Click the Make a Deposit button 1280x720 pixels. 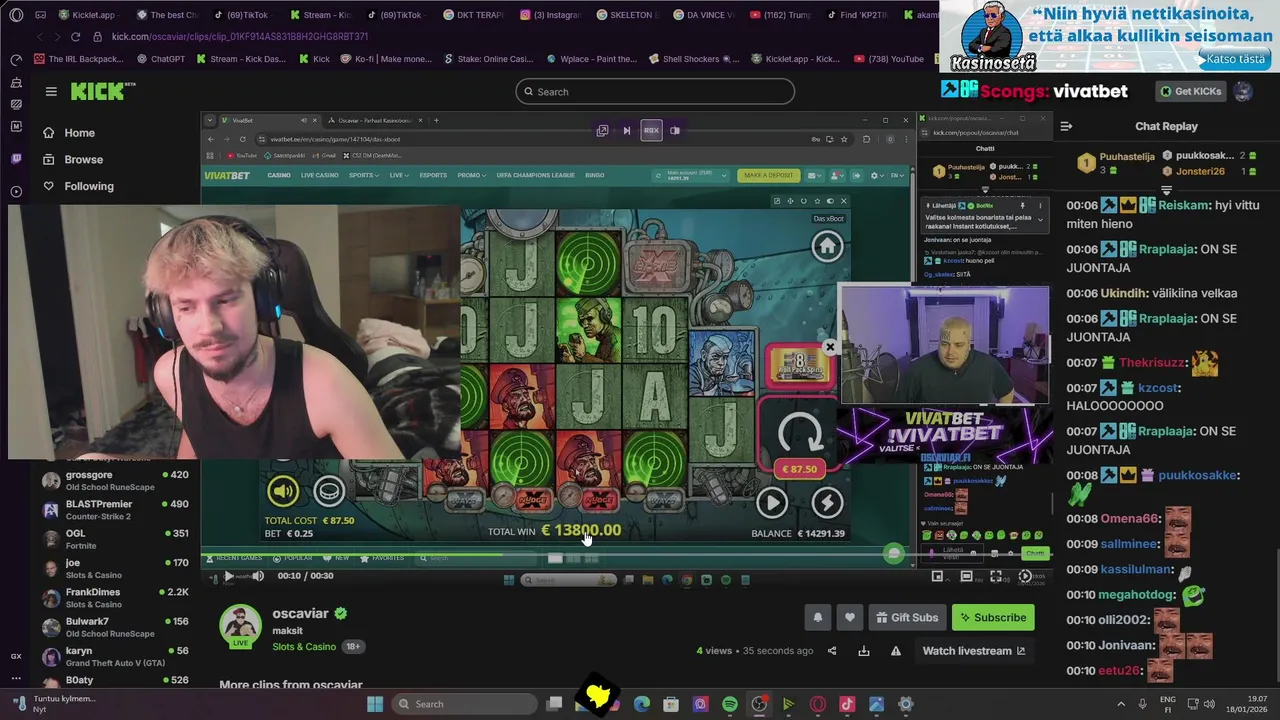point(769,175)
